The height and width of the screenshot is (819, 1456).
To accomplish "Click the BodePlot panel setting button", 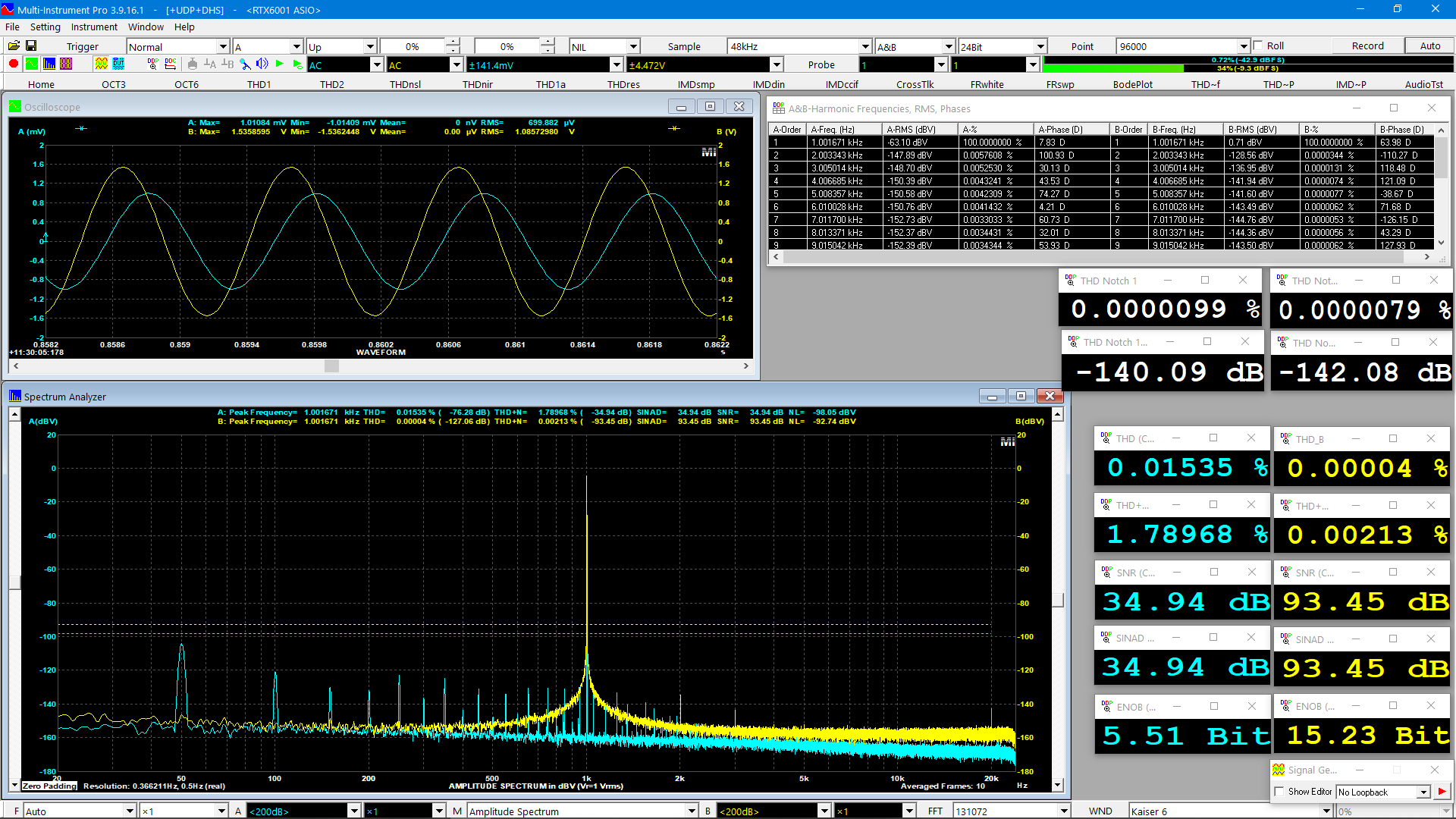I will [x=1132, y=84].
